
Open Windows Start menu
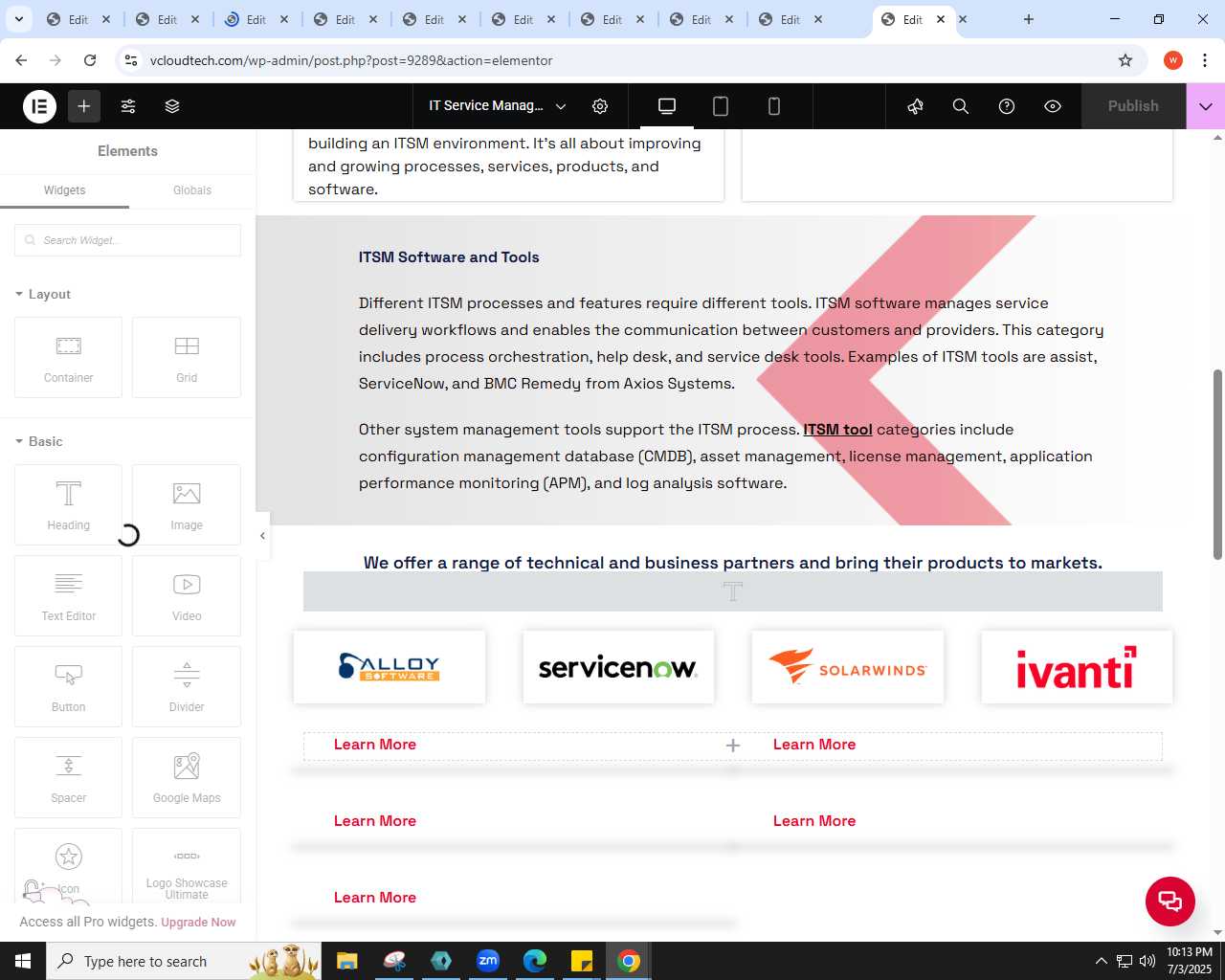click(23, 961)
